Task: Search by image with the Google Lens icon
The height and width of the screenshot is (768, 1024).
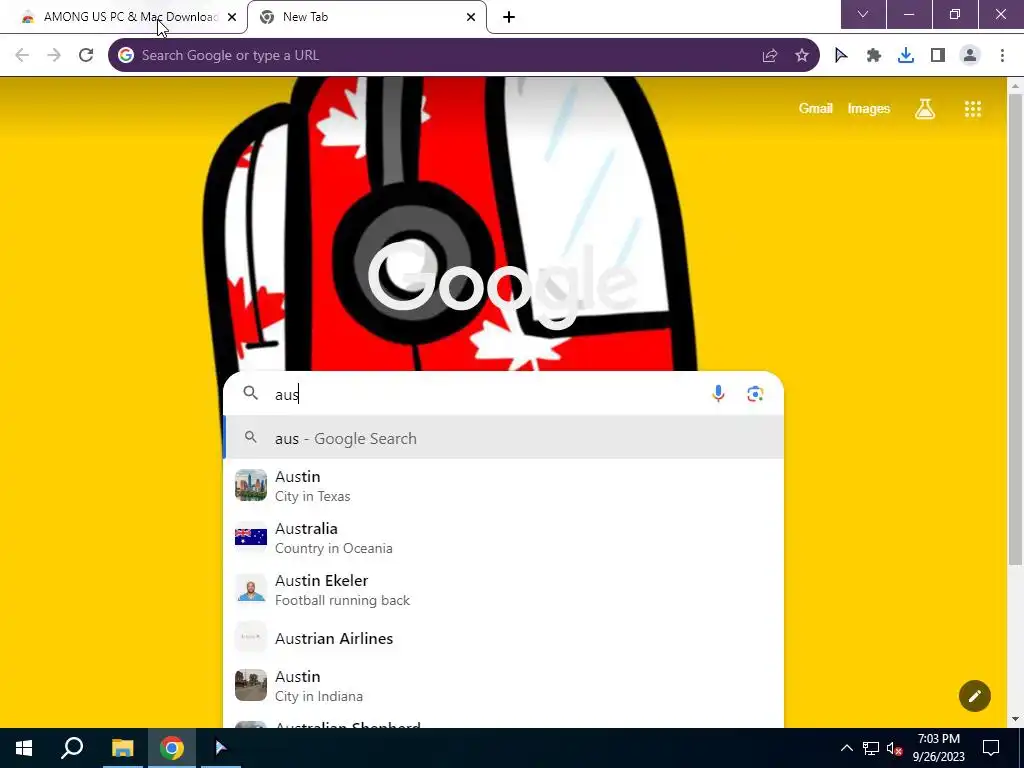Action: tap(755, 394)
